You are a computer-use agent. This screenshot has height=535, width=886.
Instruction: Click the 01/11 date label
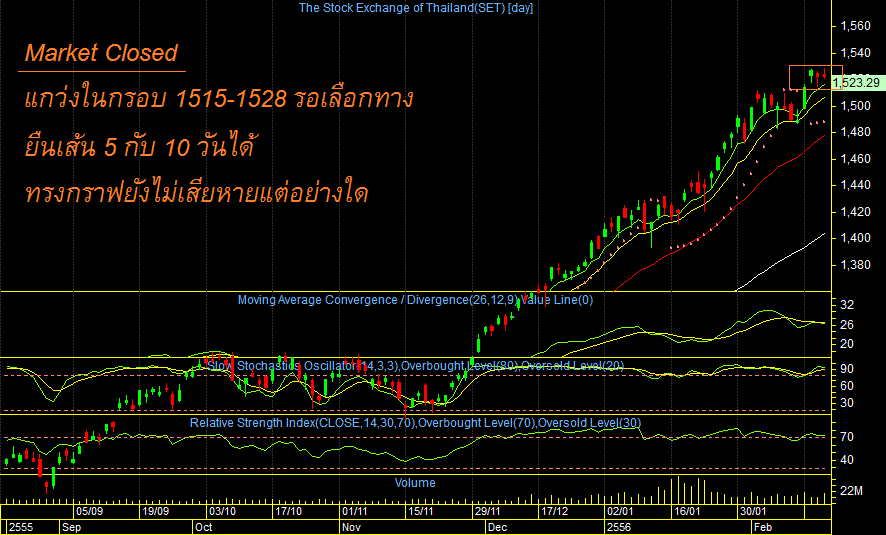tap(354, 511)
